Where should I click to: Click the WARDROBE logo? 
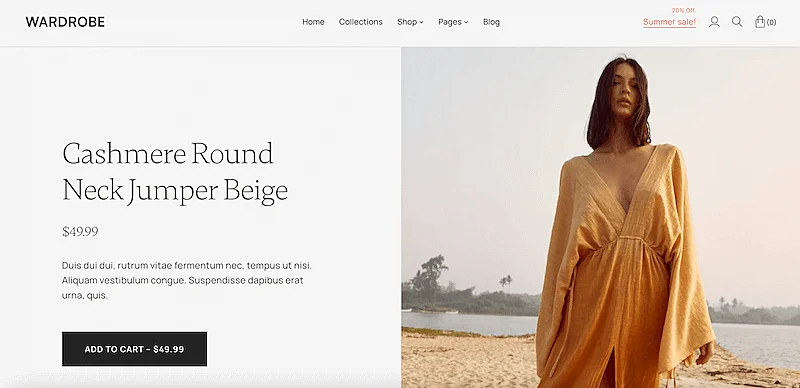coord(65,22)
